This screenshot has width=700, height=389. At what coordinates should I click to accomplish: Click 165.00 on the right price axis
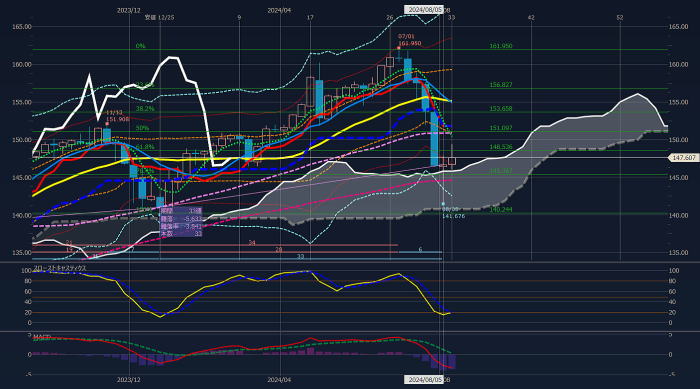pos(678,27)
